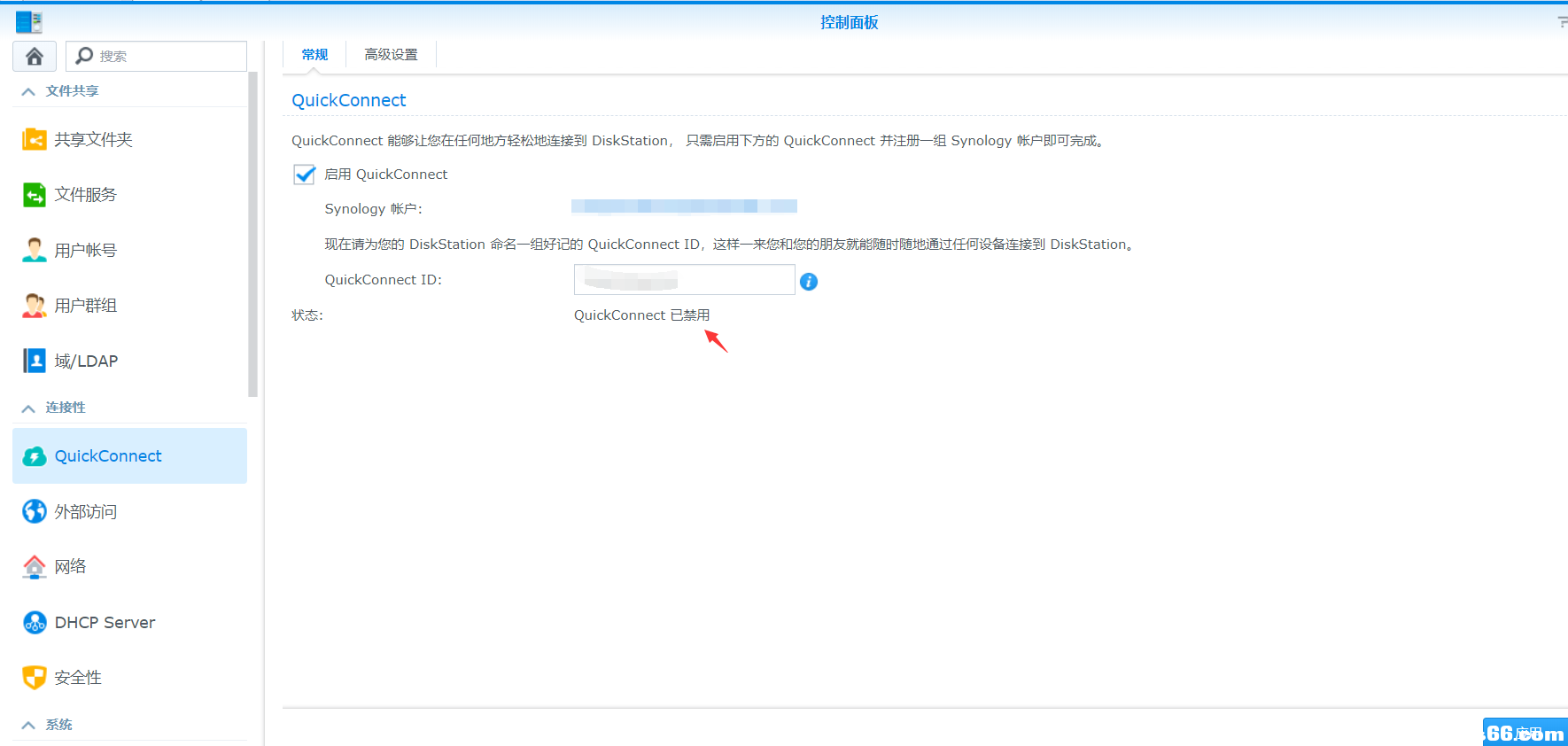Select 外部访问 label in sidebar
Viewport: 1568px width, 746px height.
click(85, 512)
